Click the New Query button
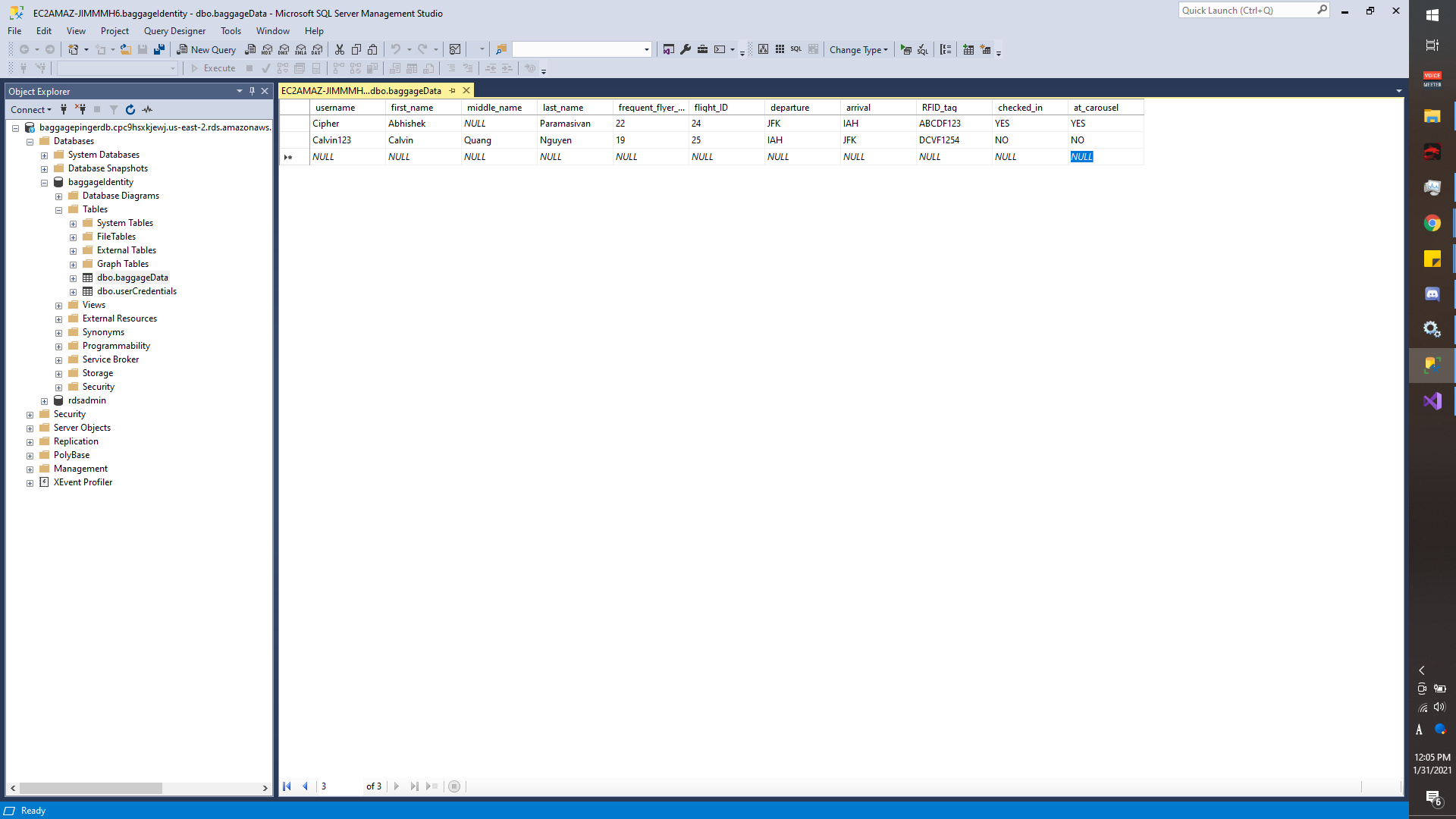 click(x=206, y=49)
